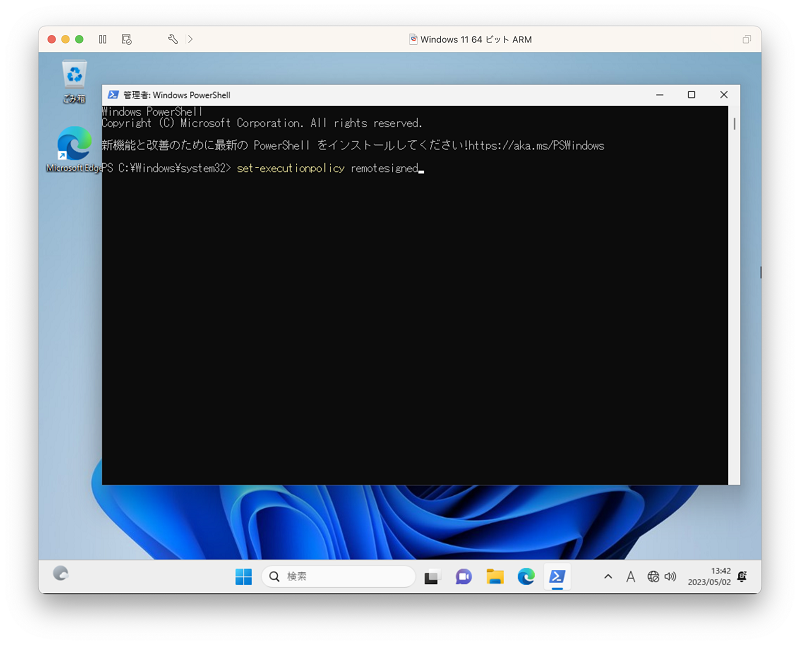This screenshot has width=800, height=645.
Task: Open the clock and date panel
Action: [x=709, y=577]
